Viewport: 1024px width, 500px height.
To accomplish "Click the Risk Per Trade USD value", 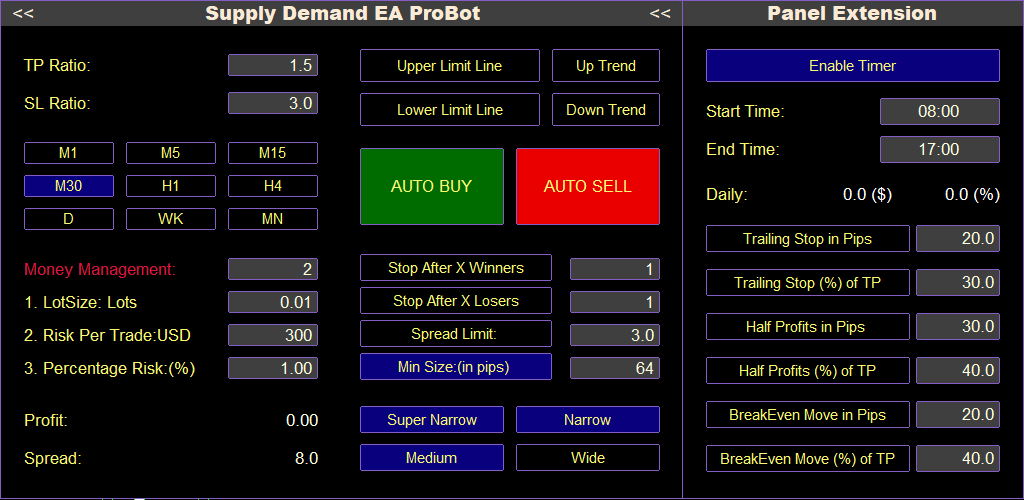I will pos(273,335).
